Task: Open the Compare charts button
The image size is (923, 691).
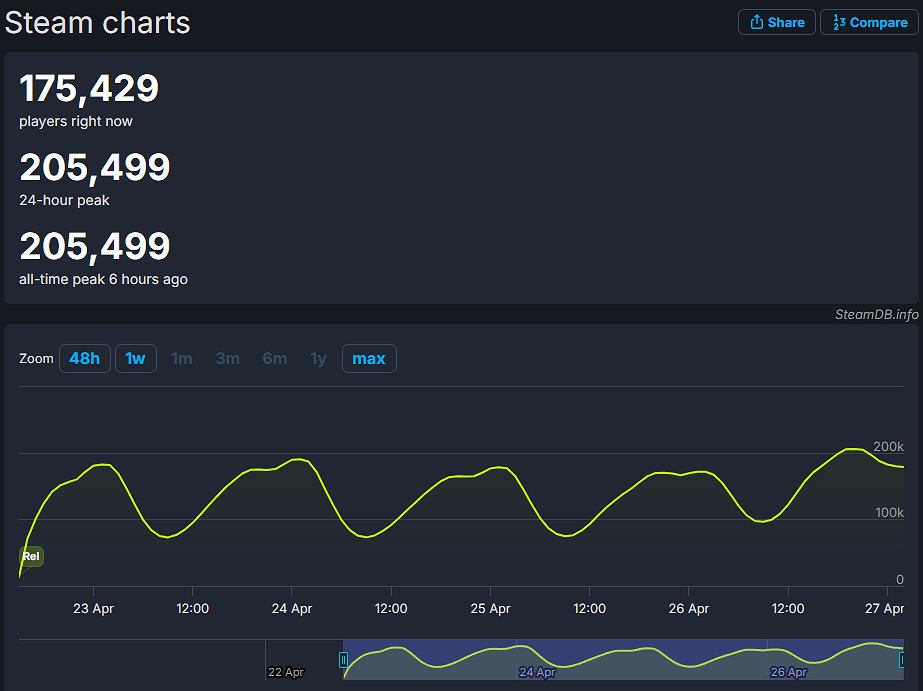Action: pyautogui.click(x=869, y=22)
